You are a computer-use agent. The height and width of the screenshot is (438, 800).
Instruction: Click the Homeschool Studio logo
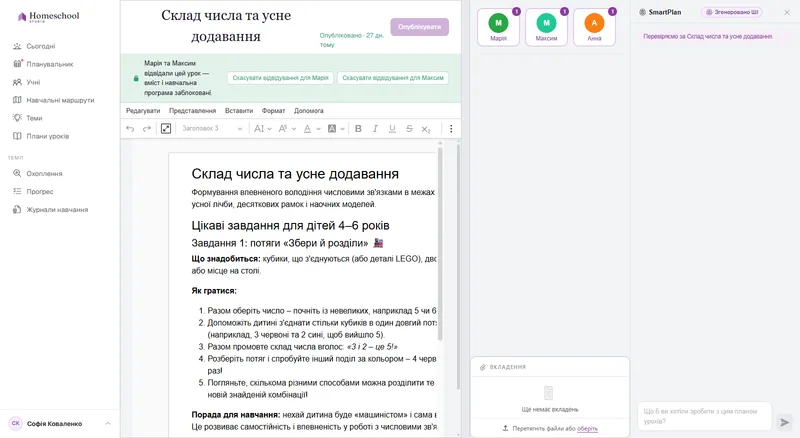tap(49, 16)
